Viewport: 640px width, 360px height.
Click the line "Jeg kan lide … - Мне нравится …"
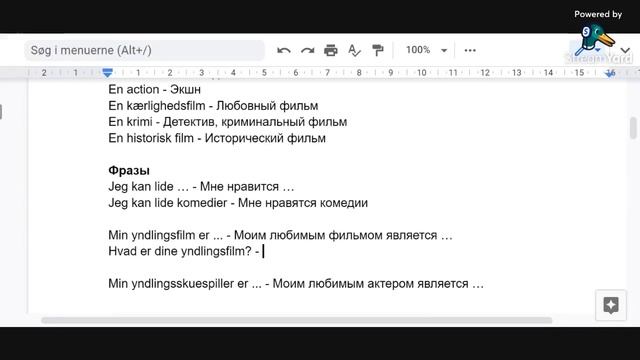201,187
